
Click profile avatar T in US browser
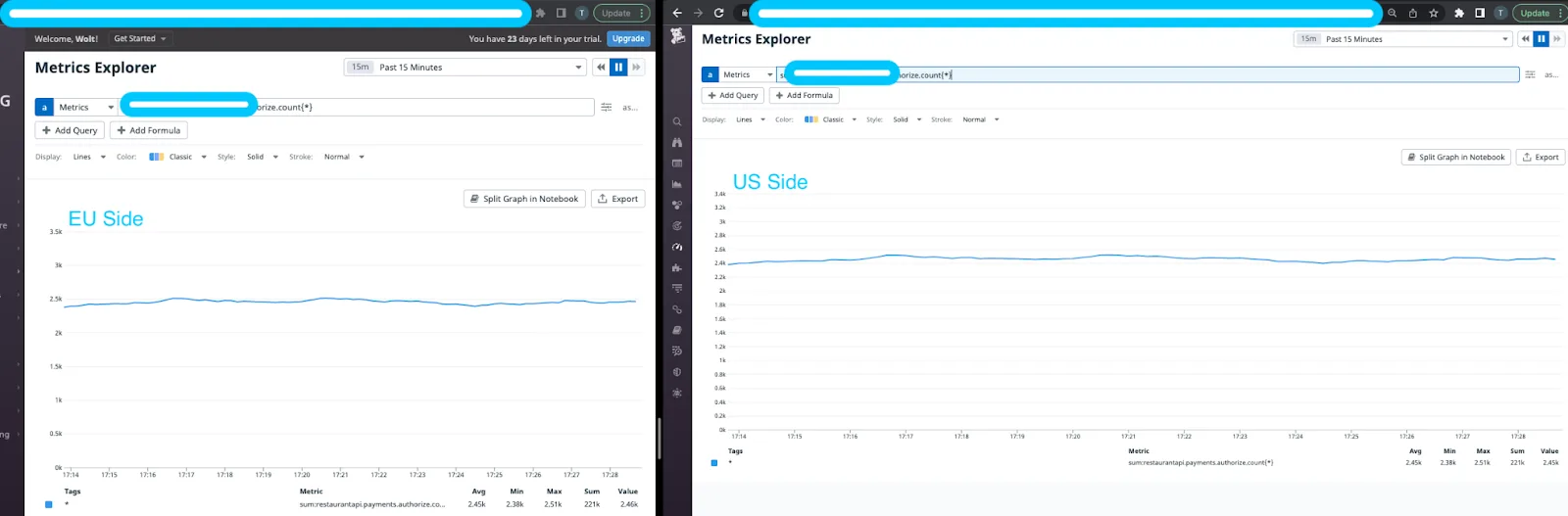click(1500, 13)
